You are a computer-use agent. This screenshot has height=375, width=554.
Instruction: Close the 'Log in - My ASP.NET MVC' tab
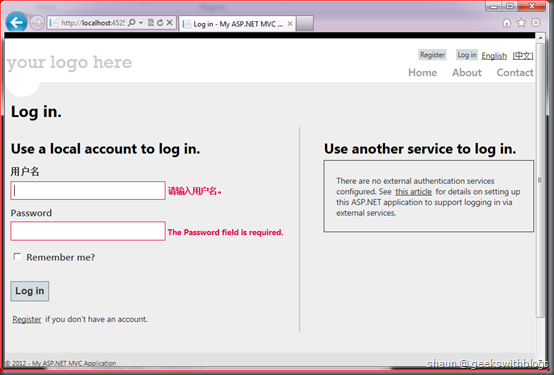(290, 24)
